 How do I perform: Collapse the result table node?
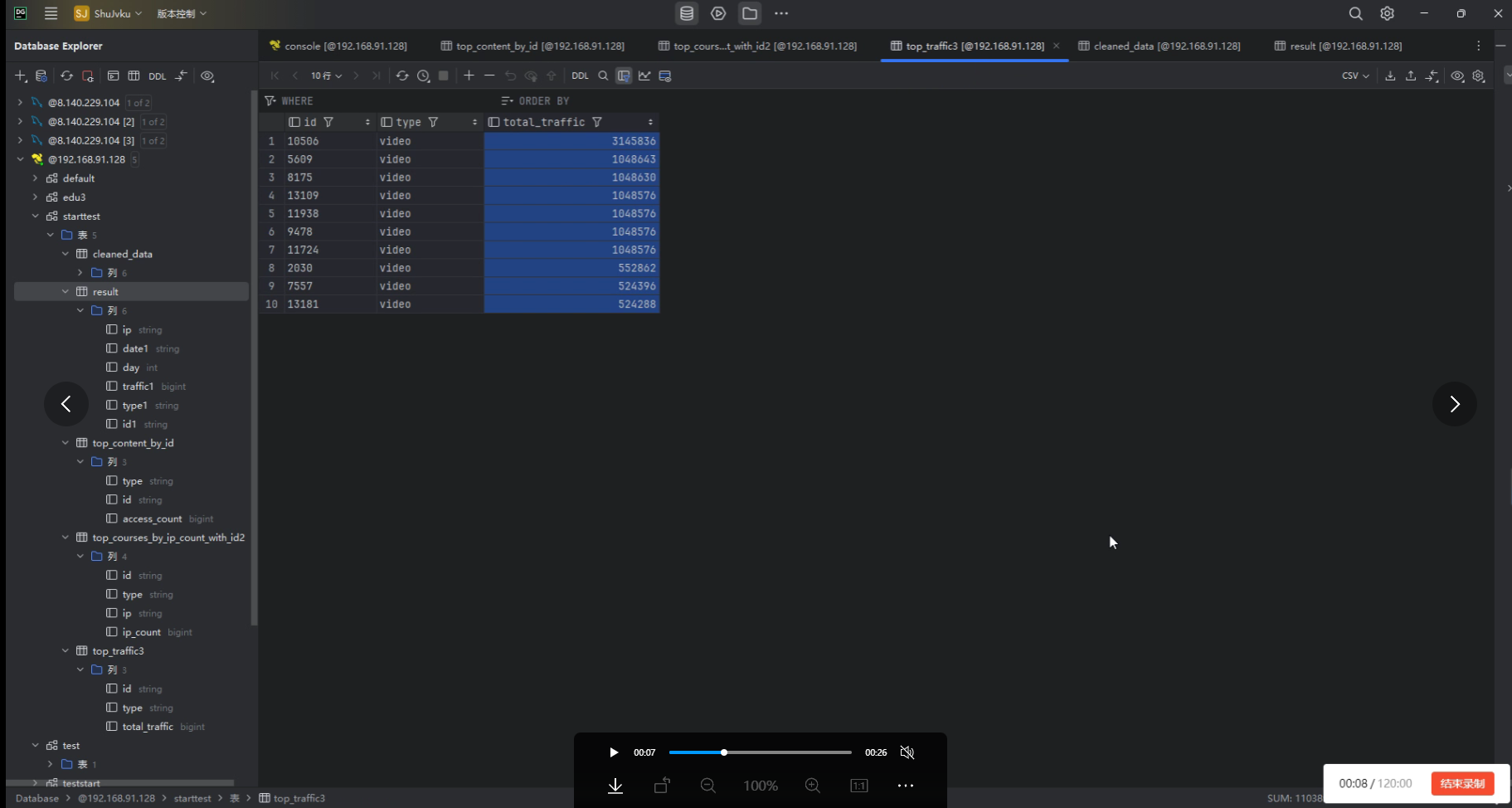point(66,292)
